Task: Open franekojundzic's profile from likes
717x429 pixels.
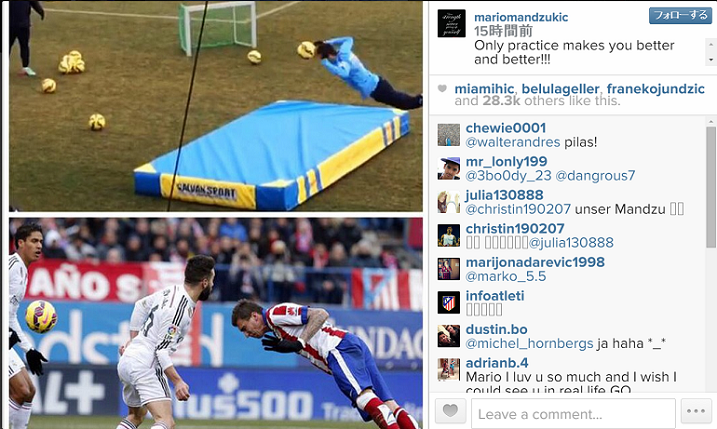Action: coord(656,89)
